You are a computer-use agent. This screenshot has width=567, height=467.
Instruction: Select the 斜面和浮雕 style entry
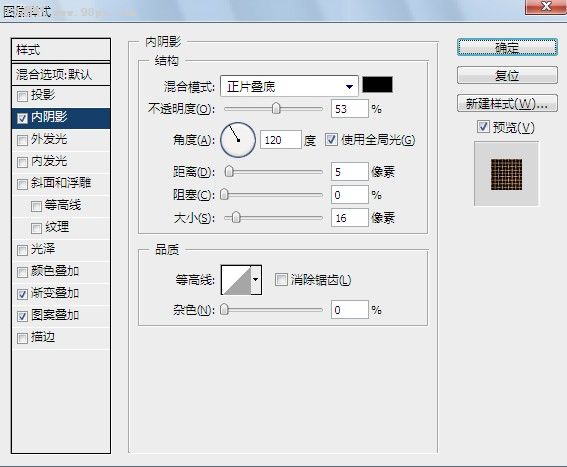pos(61,183)
